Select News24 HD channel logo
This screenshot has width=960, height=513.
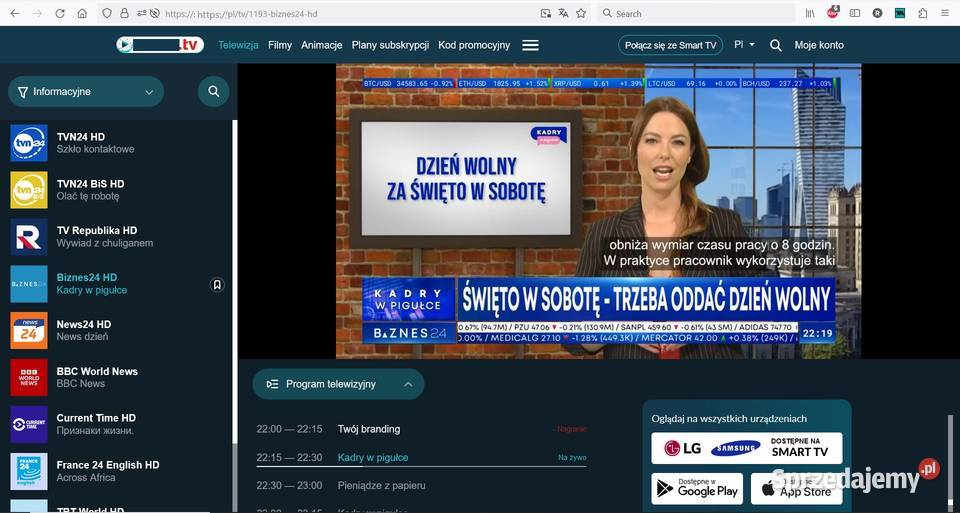pyautogui.click(x=29, y=331)
